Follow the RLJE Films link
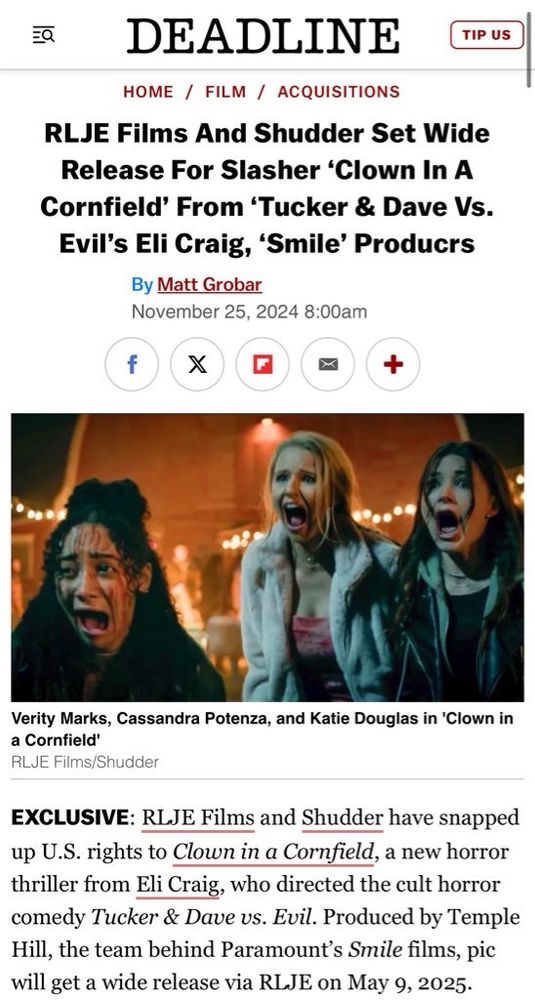Screen dimensions: 535x1000 click(198, 818)
